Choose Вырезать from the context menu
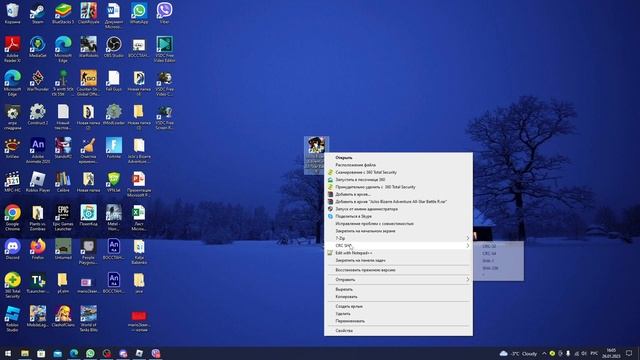Viewport: 640px width, 360px height. coord(344,289)
